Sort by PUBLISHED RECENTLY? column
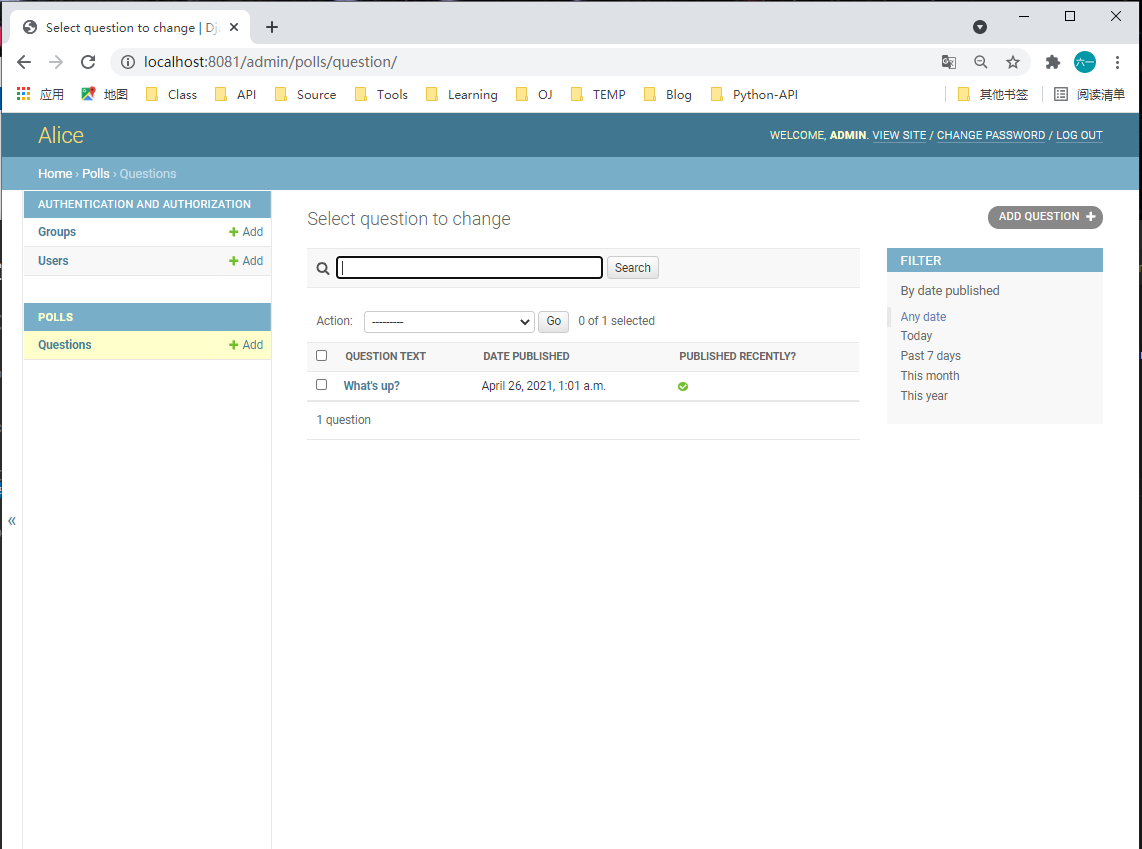This screenshot has height=849, width=1142. [x=737, y=356]
